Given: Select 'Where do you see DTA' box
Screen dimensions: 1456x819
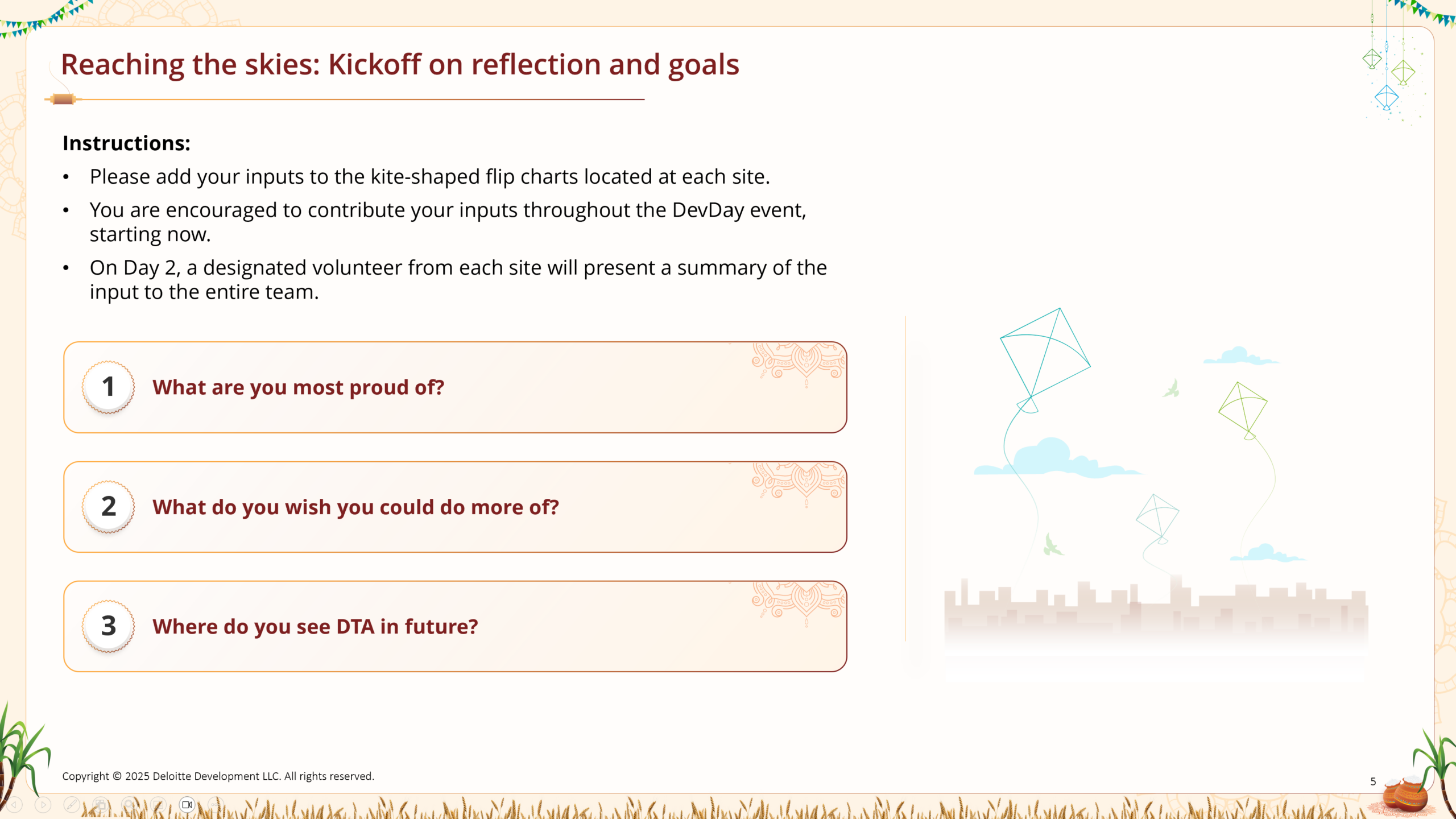Looking at the screenshot, I should pyautogui.click(x=455, y=626).
